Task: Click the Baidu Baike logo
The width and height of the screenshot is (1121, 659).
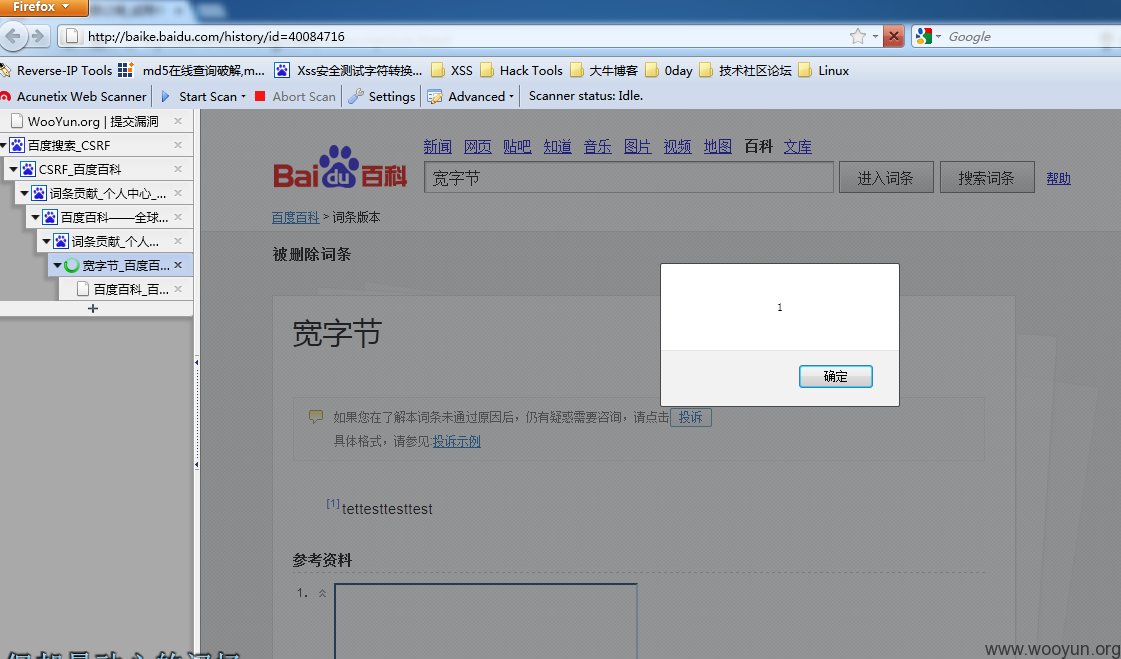Action: [340, 169]
